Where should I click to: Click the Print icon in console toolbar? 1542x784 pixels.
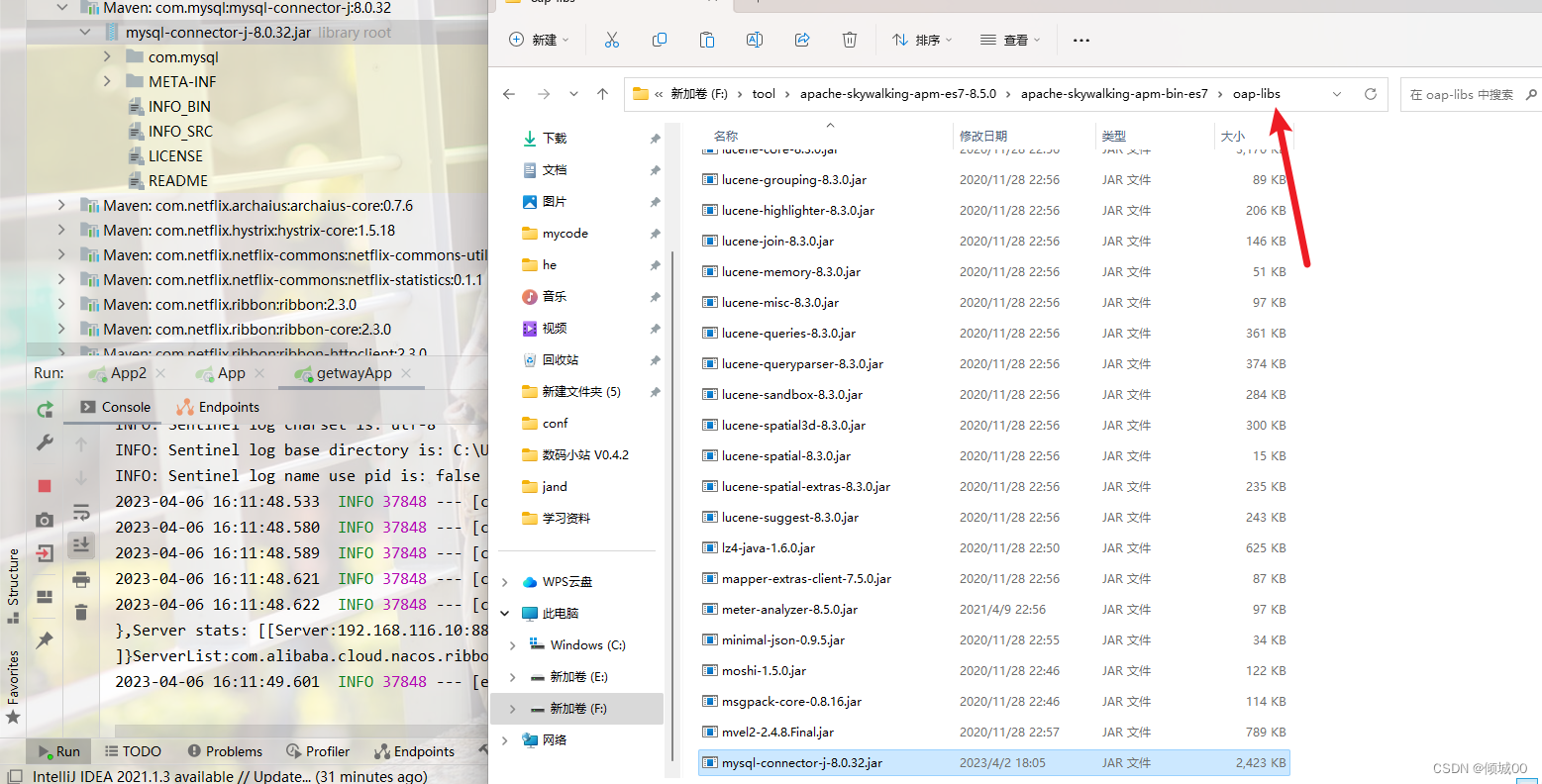tap(81, 579)
